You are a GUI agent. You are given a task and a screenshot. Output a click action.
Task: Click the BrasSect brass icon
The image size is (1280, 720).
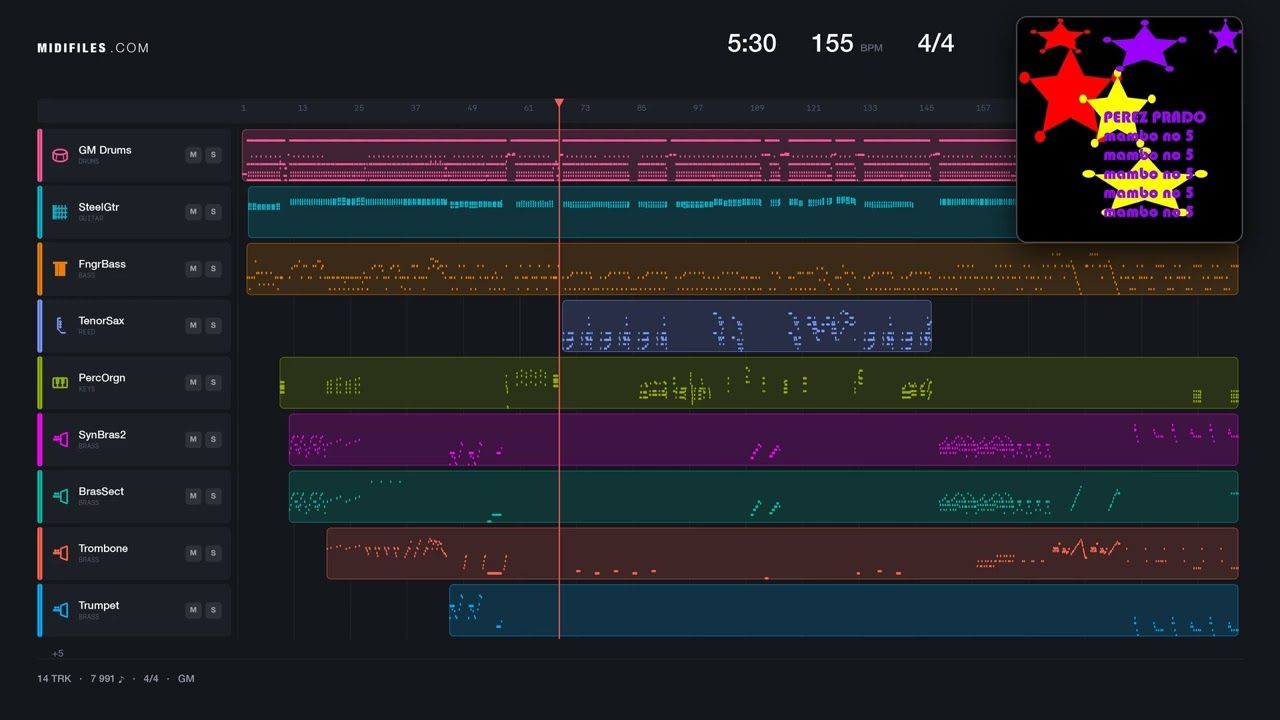[59, 497]
